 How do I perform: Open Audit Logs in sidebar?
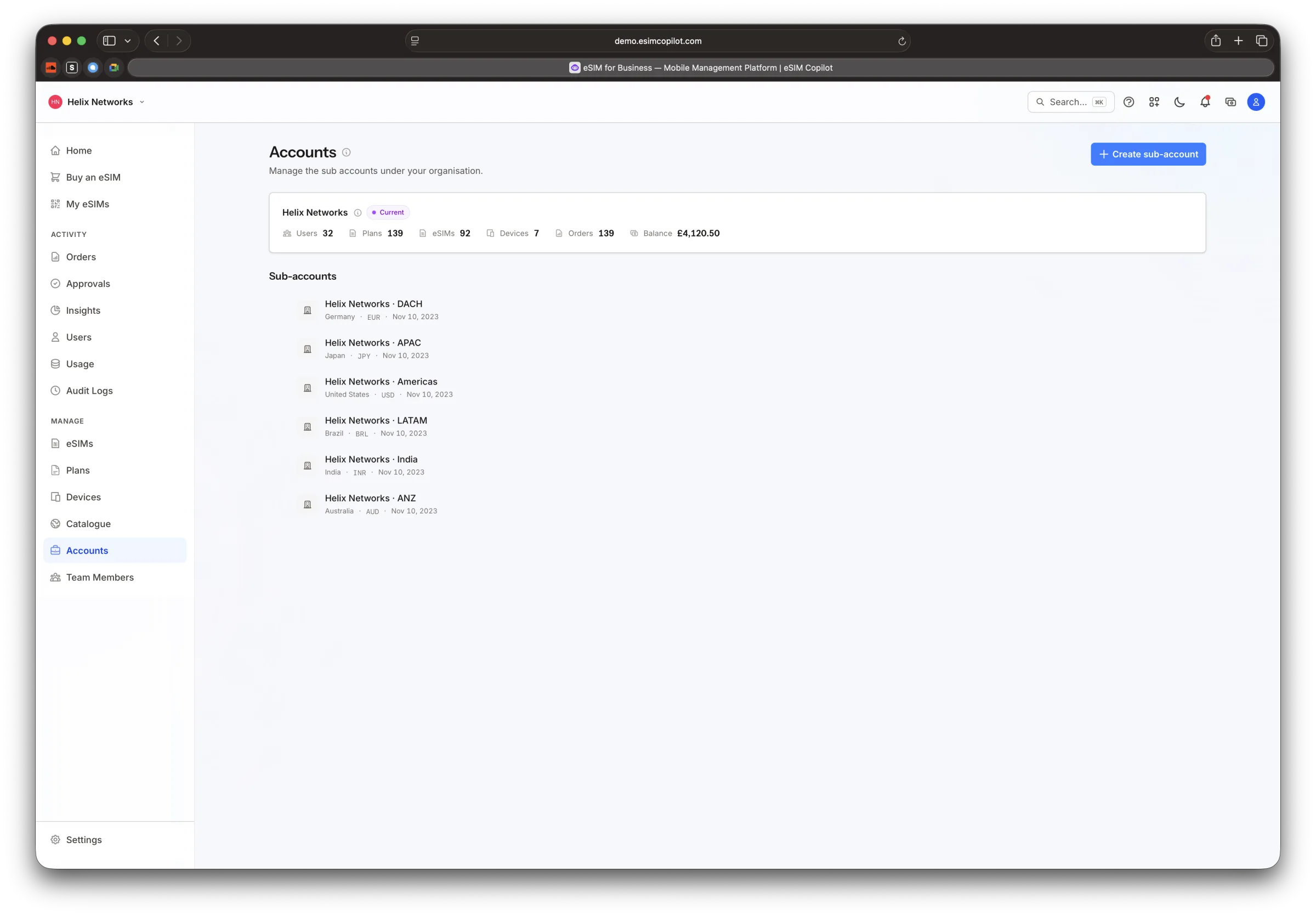[x=115, y=391]
